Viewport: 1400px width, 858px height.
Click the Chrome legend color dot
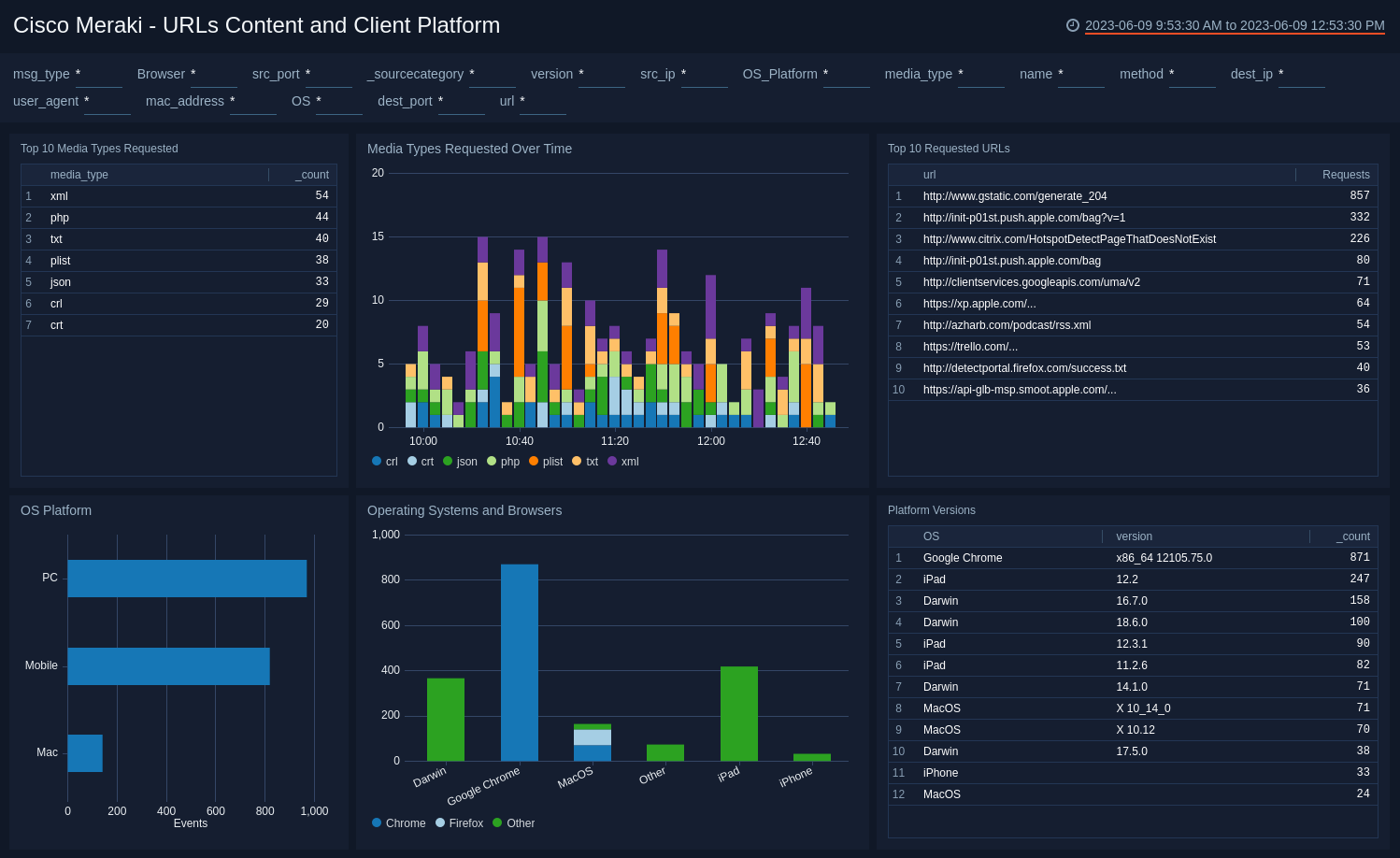click(377, 823)
